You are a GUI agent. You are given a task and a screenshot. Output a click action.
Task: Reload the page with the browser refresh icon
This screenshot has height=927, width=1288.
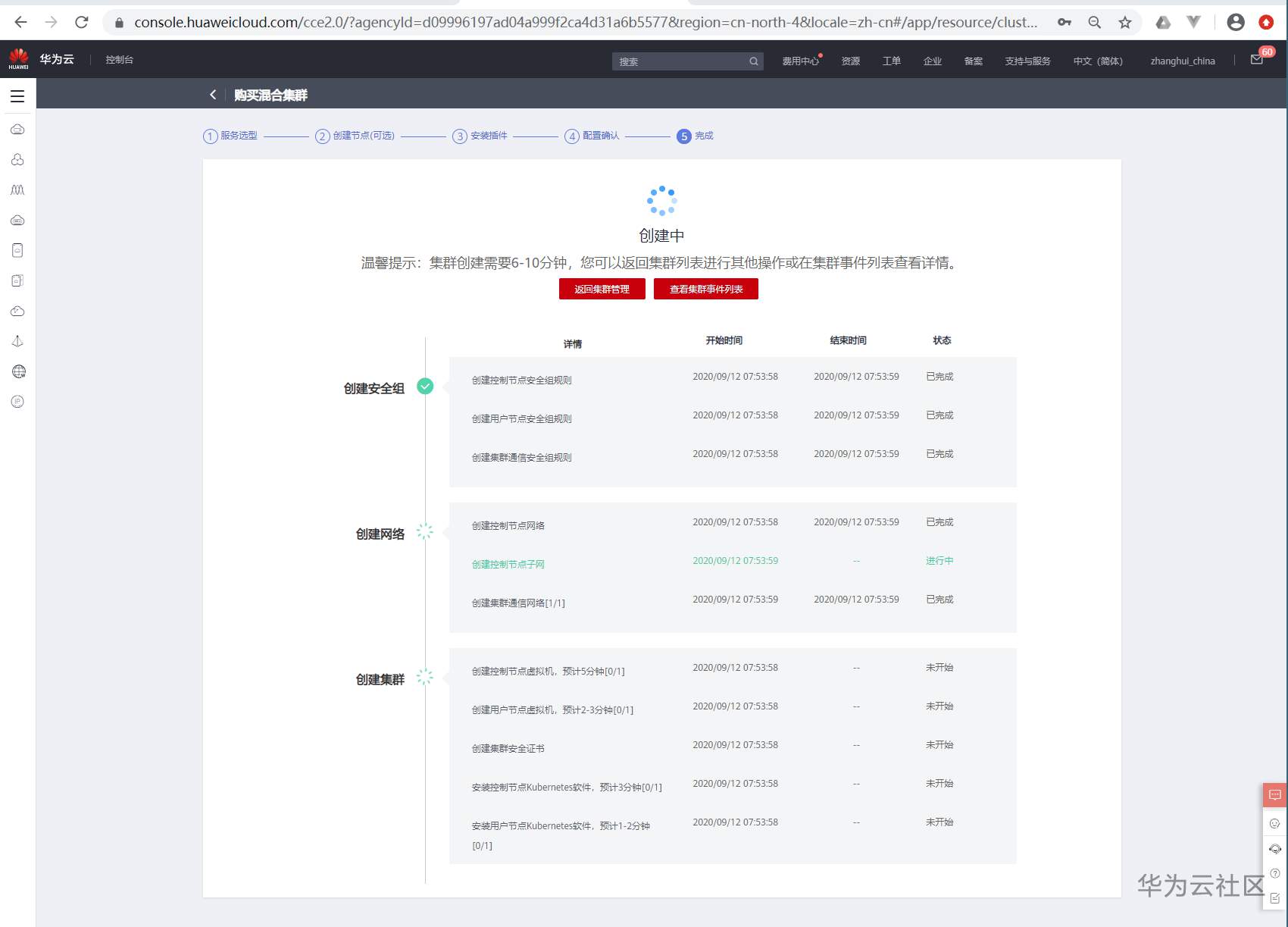(x=82, y=22)
